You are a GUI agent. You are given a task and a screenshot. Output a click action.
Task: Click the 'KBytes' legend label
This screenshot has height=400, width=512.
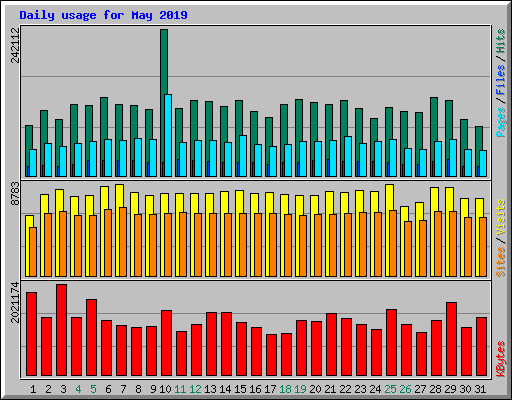click(x=500, y=359)
